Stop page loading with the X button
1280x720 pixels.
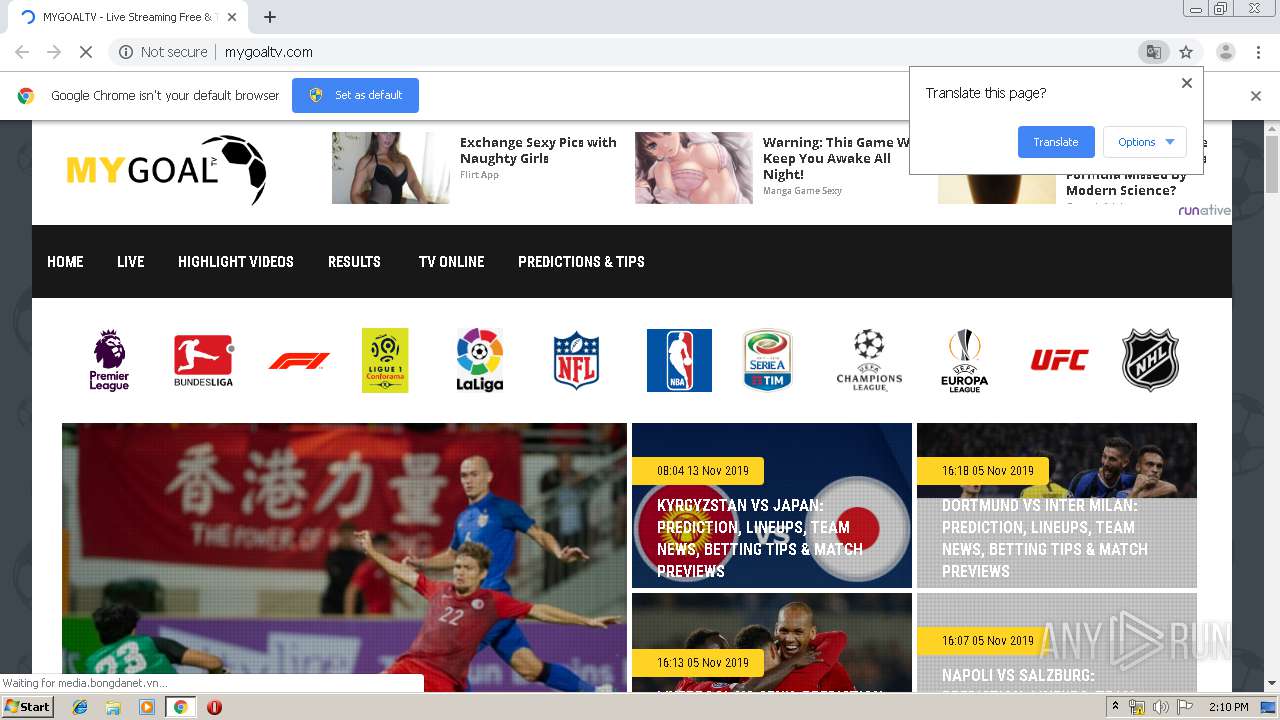pos(85,52)
